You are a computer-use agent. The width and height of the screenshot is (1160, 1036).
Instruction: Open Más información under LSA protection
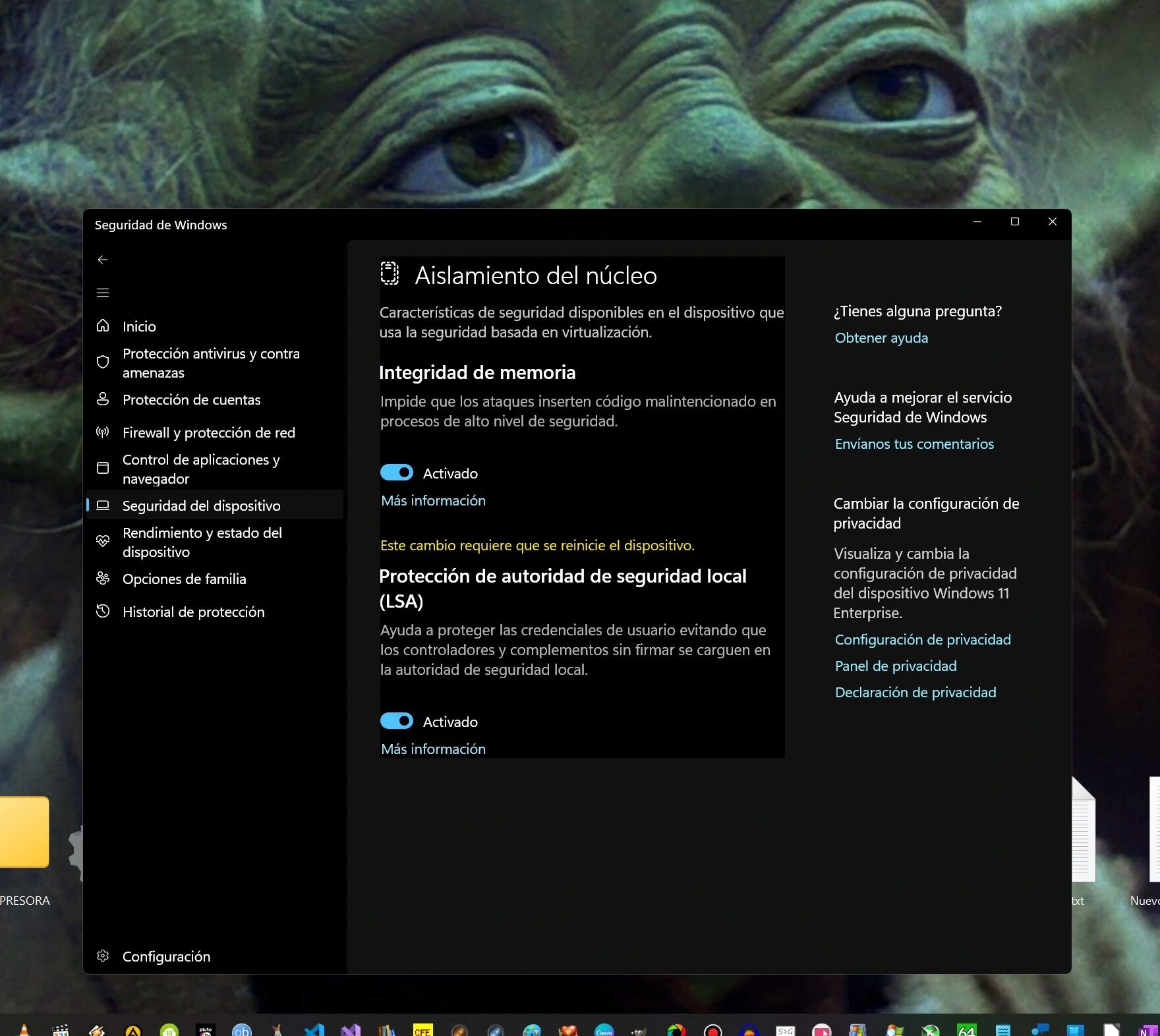pyautogui.click(x=433, y=749)
